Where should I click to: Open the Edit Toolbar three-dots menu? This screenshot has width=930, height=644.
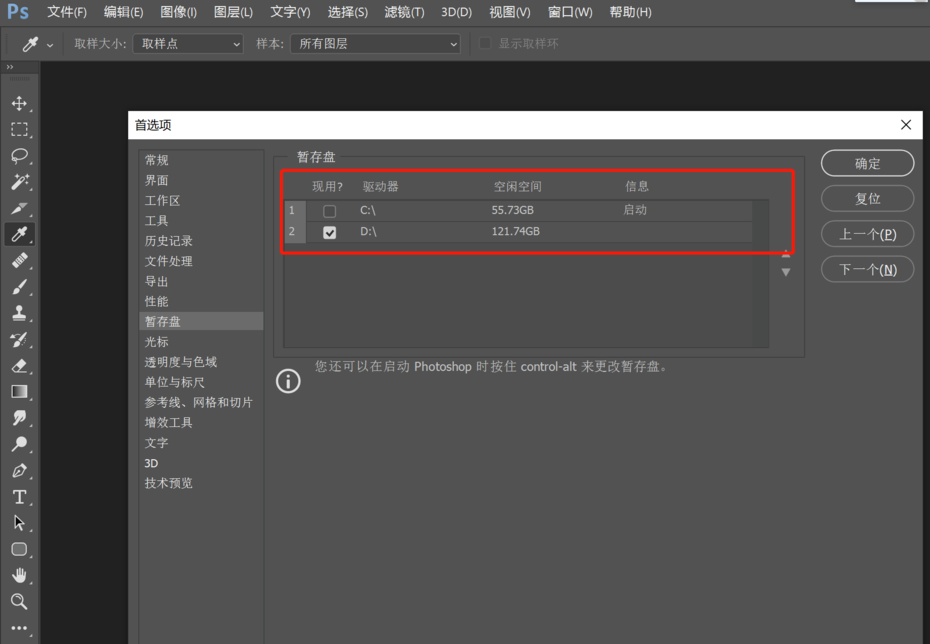(x=19, y=628)
